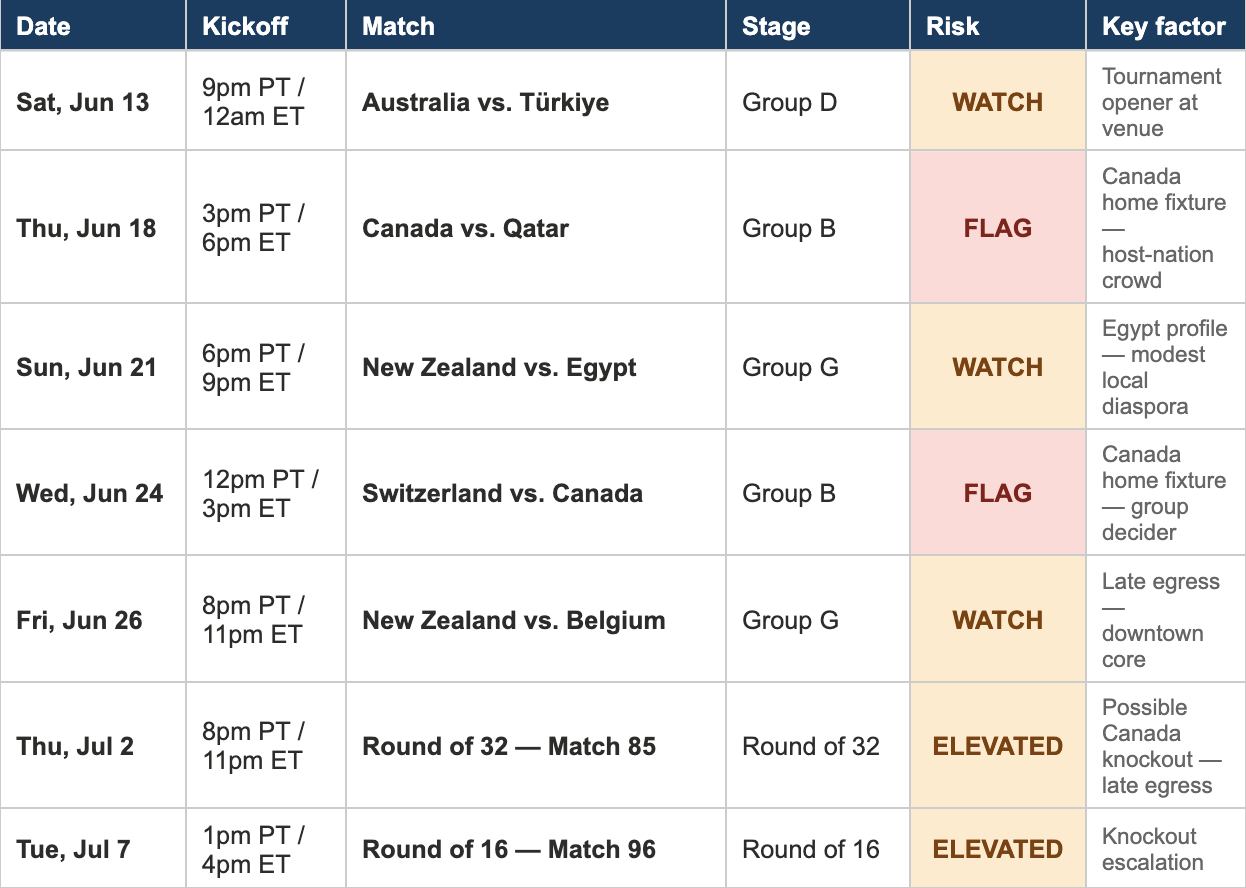
Task: Select the Canada vs. Qatar match
Action: tap(465, 228)
